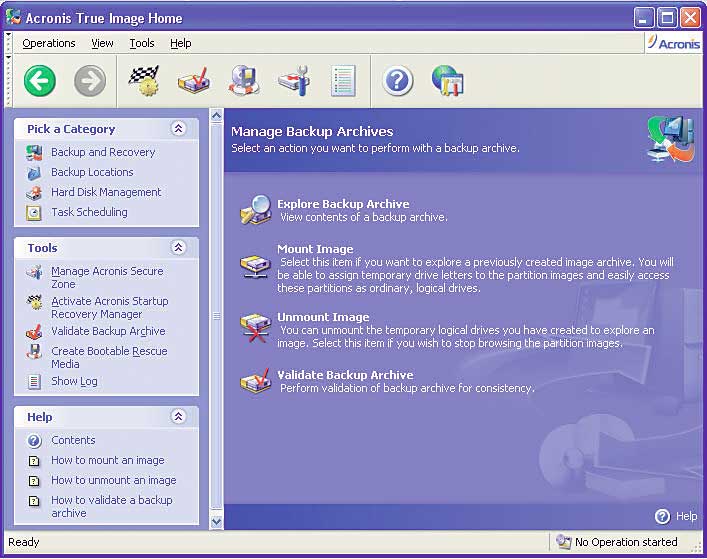The image size is (707, 559).
Task: Click Unmount Image red-cross icon
Action: point(255,328)
